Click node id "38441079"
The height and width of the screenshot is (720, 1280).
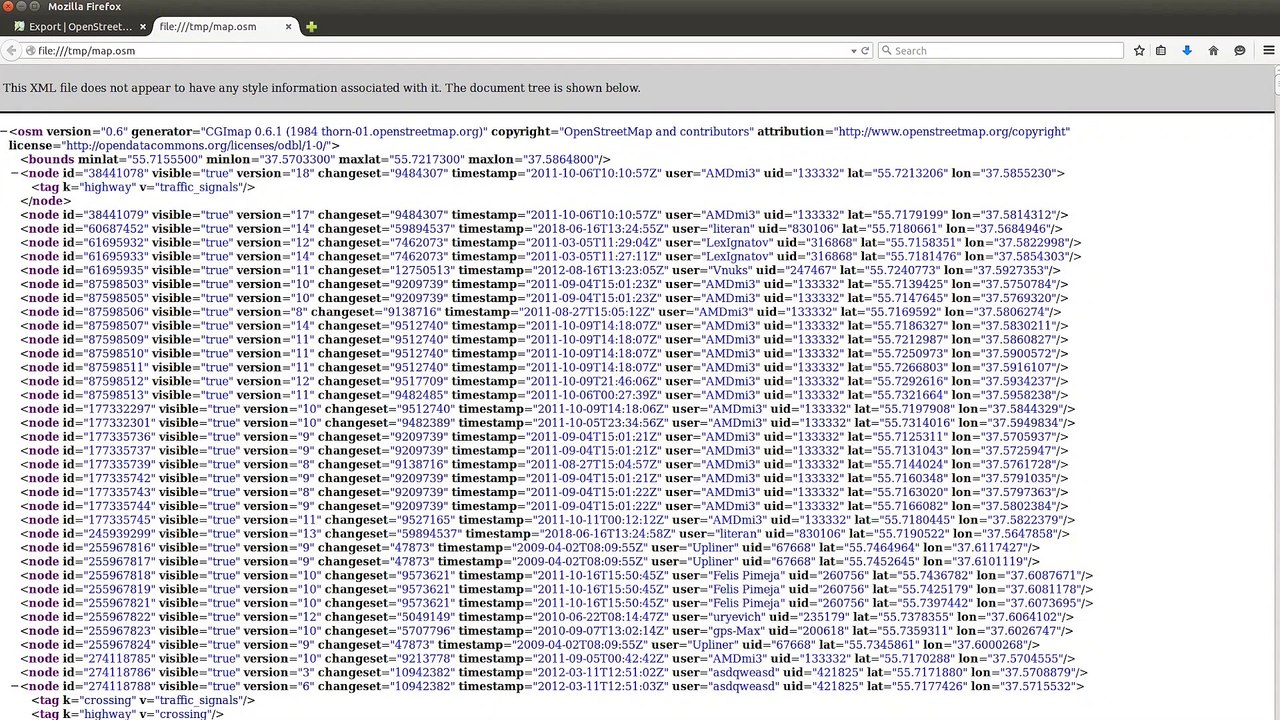click(x=118, y=215)
